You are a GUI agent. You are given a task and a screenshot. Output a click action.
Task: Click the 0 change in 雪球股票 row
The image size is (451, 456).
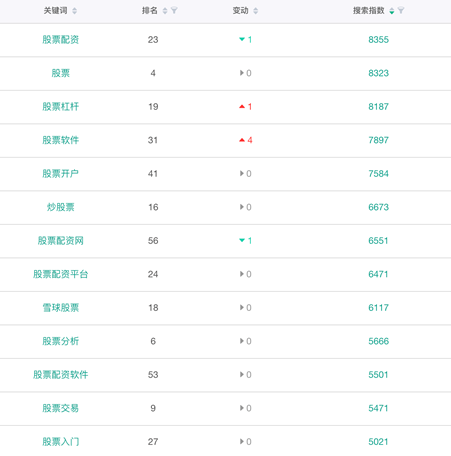click(x=246, y=308)
